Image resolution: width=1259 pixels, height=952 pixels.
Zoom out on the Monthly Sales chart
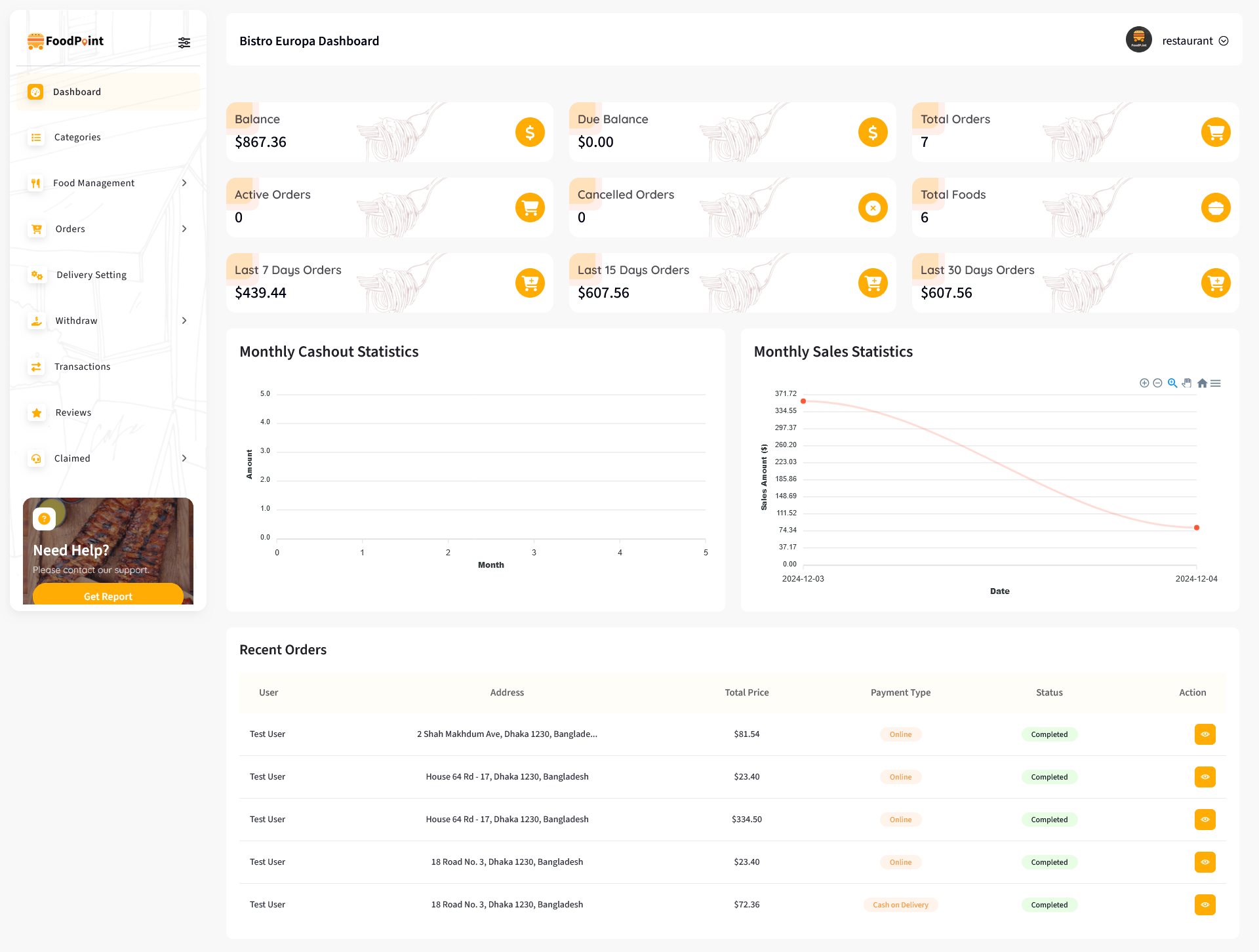(x=1157, y=383)
